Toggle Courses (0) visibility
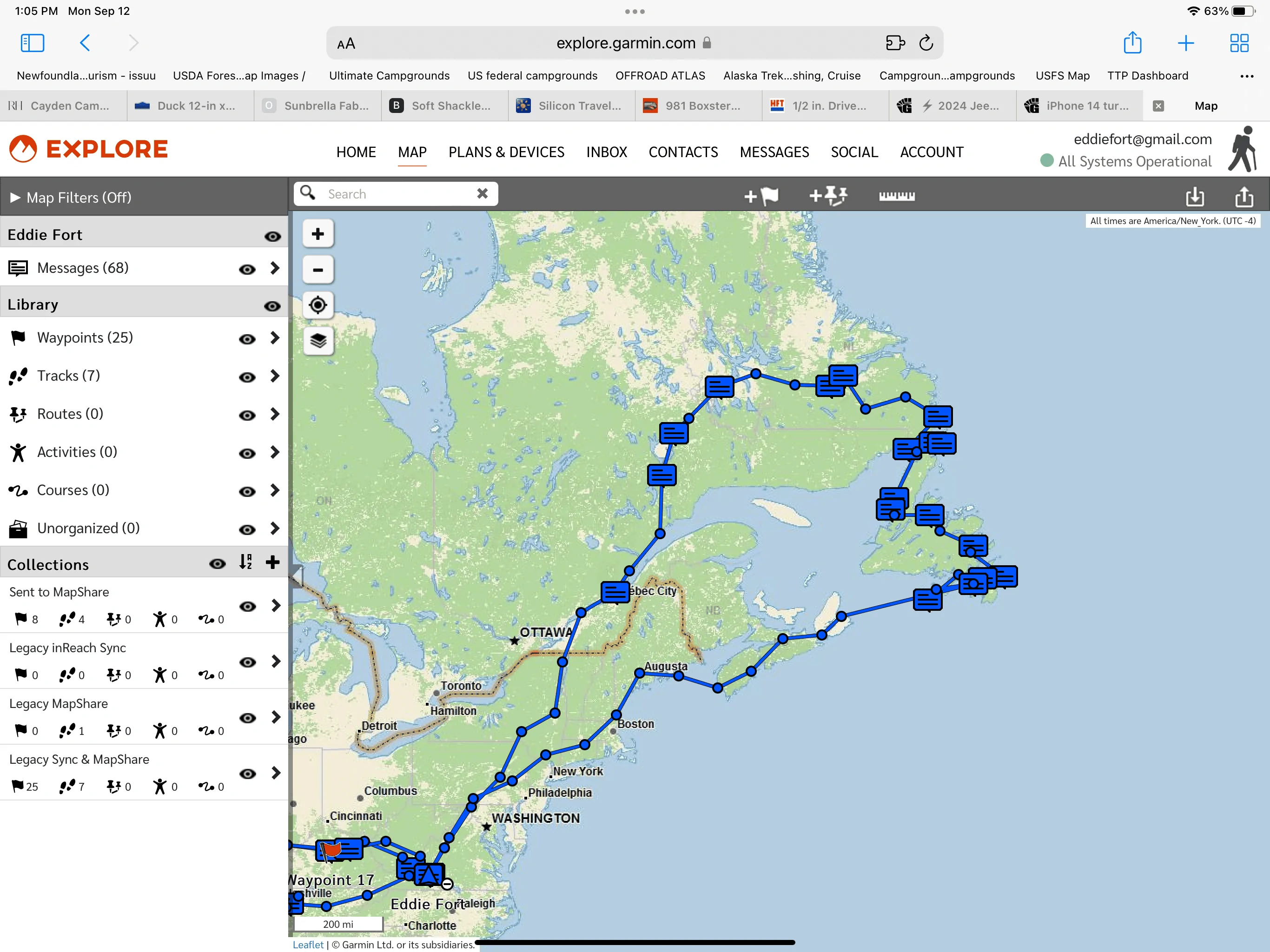The height and width of the screenshot is (952, 1270). coord(247,491)
